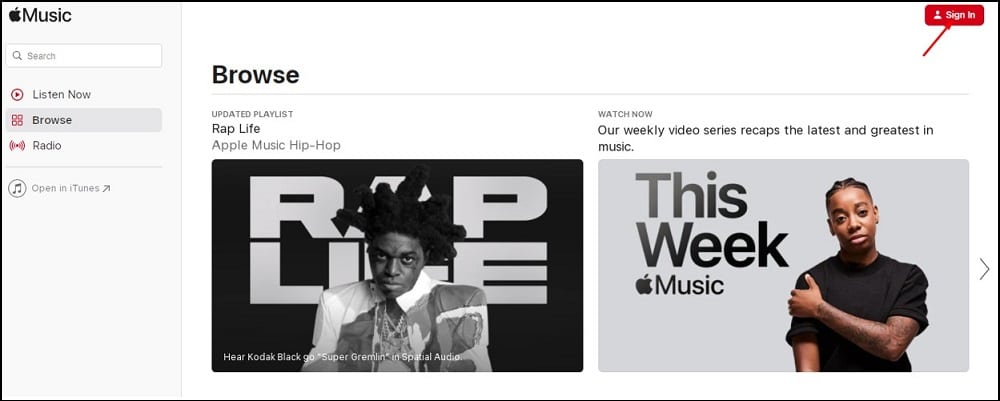
Task: Click the person icon in Sign In
Action: (937, 15)
